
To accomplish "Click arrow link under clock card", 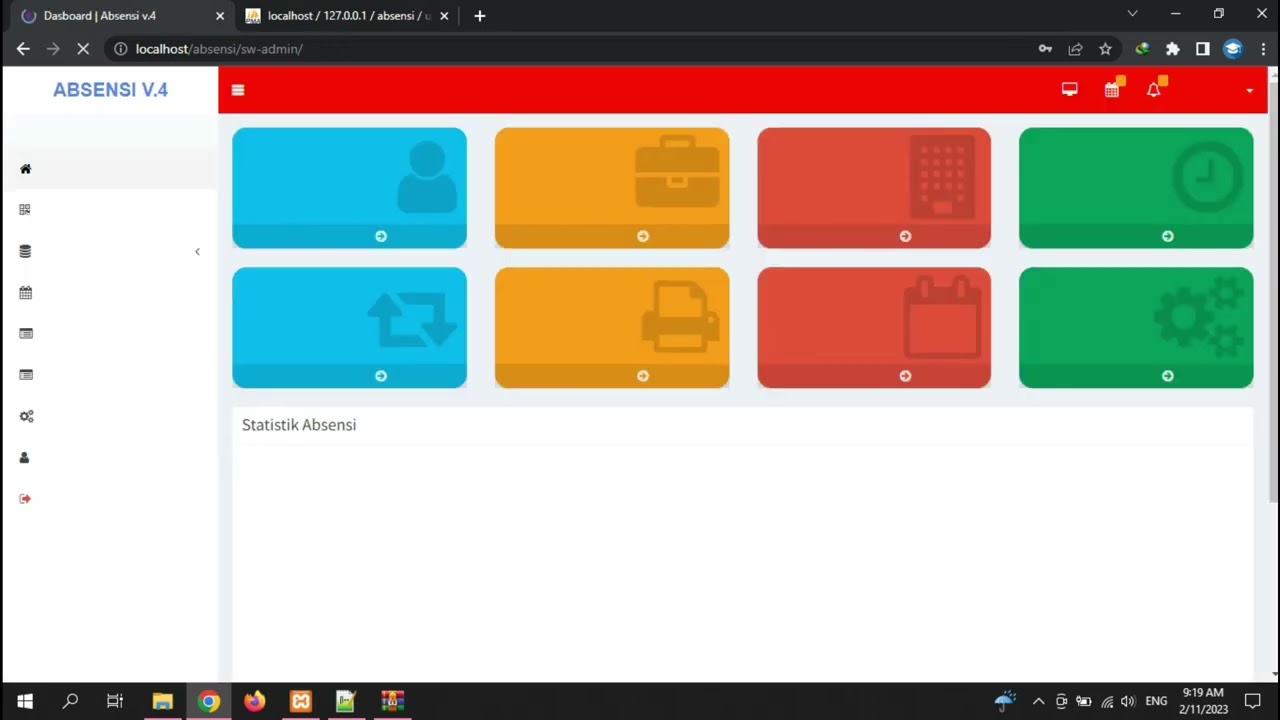I will [x=1168, y=236].
